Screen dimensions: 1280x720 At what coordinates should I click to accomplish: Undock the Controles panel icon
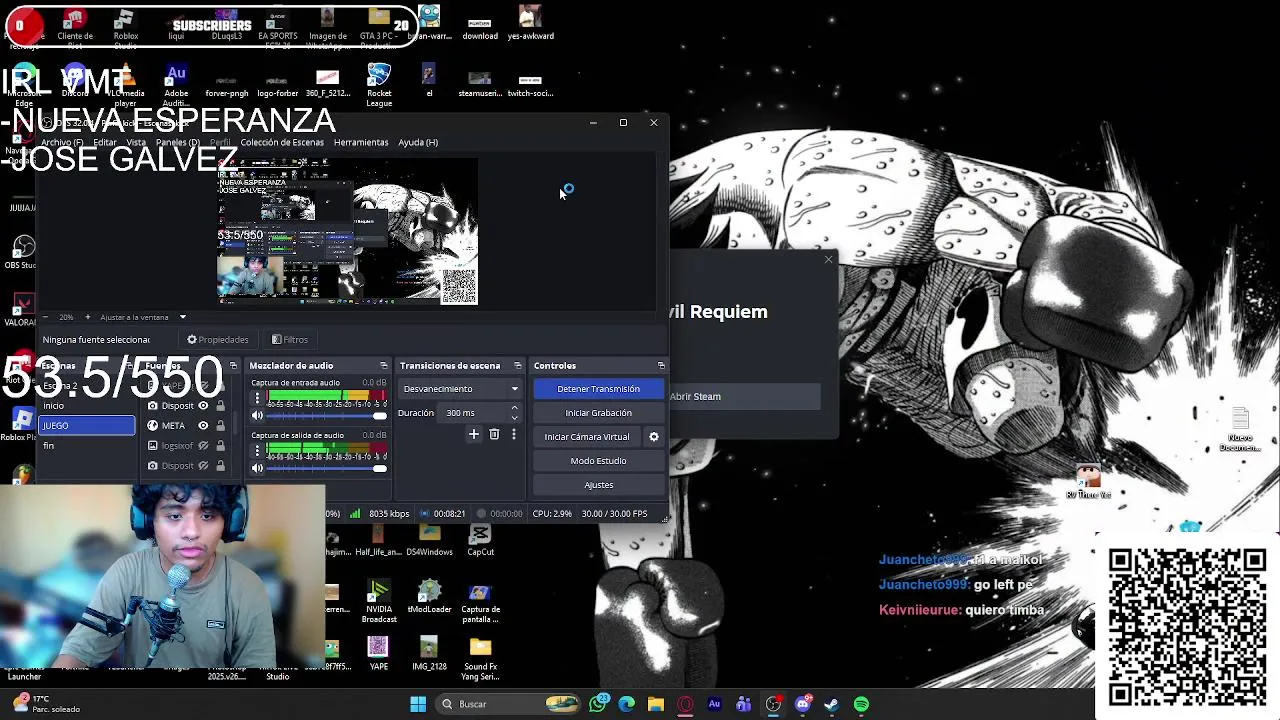pos(661,366)
